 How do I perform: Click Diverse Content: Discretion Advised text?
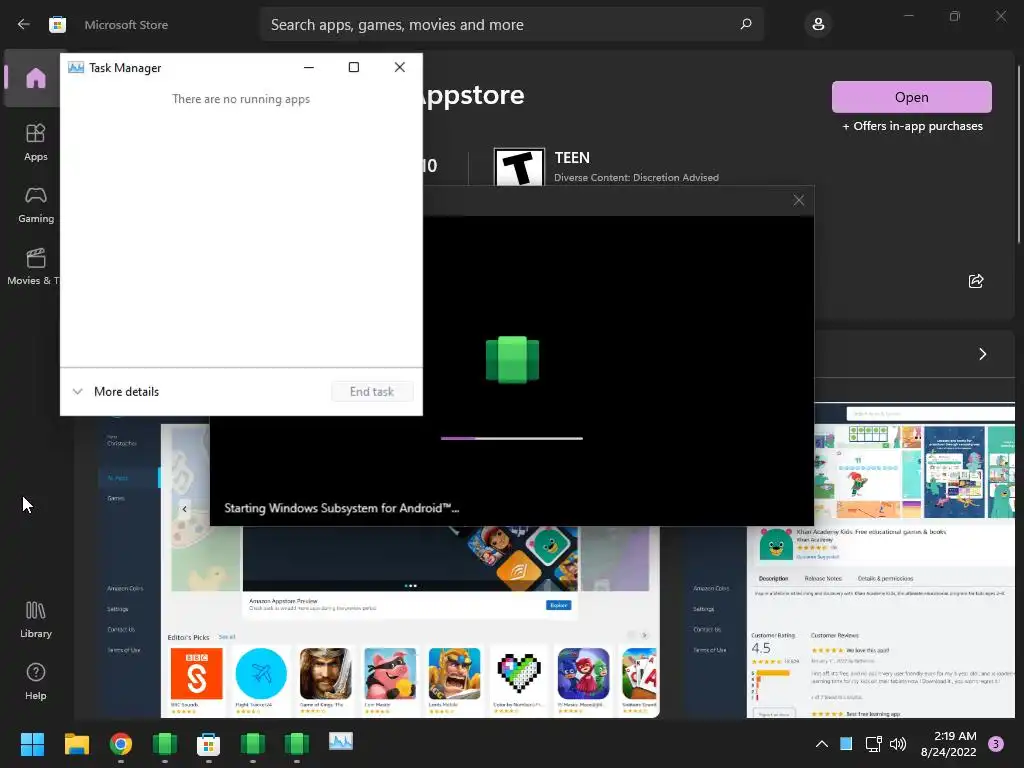point(636,178)
